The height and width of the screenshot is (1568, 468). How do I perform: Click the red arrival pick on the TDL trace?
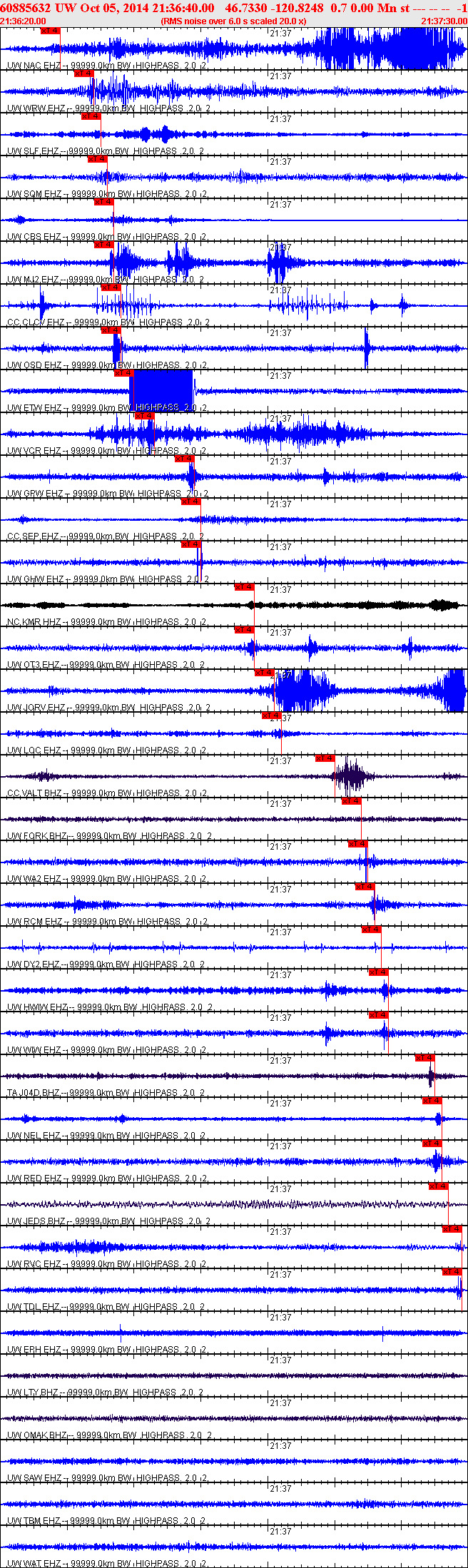pyautogui.click(x=452, y=1272)
